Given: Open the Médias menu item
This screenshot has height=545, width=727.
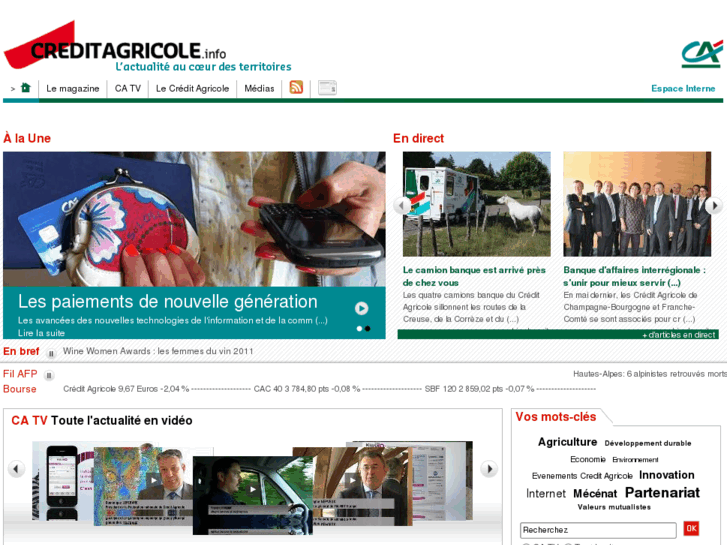Looking at the screenshot, I should point(259,89).
